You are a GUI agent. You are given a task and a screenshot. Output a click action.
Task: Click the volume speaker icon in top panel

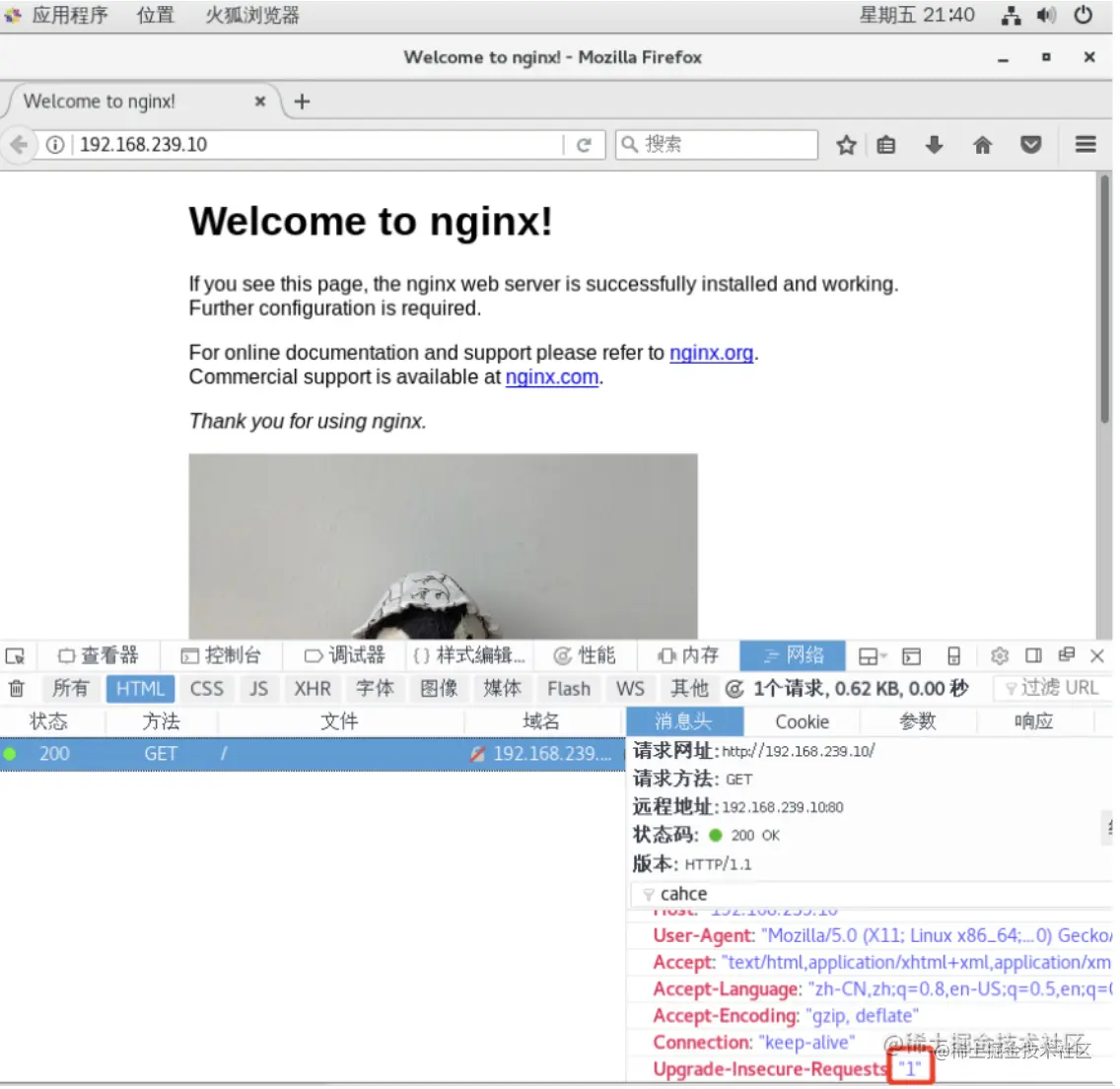click(1046, 15)
